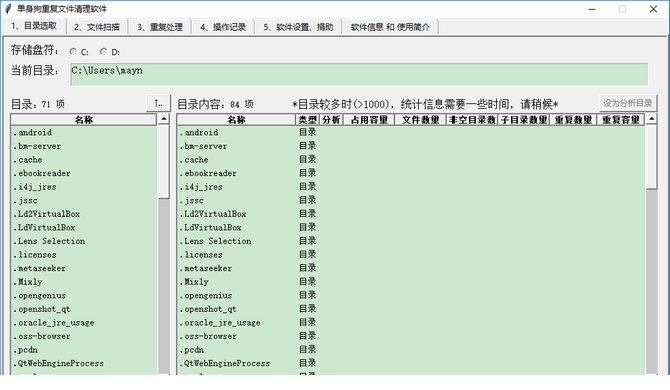The image size is (670, 390).
Task: Click the 名称 header in right table
Action: tap(236, 120)
